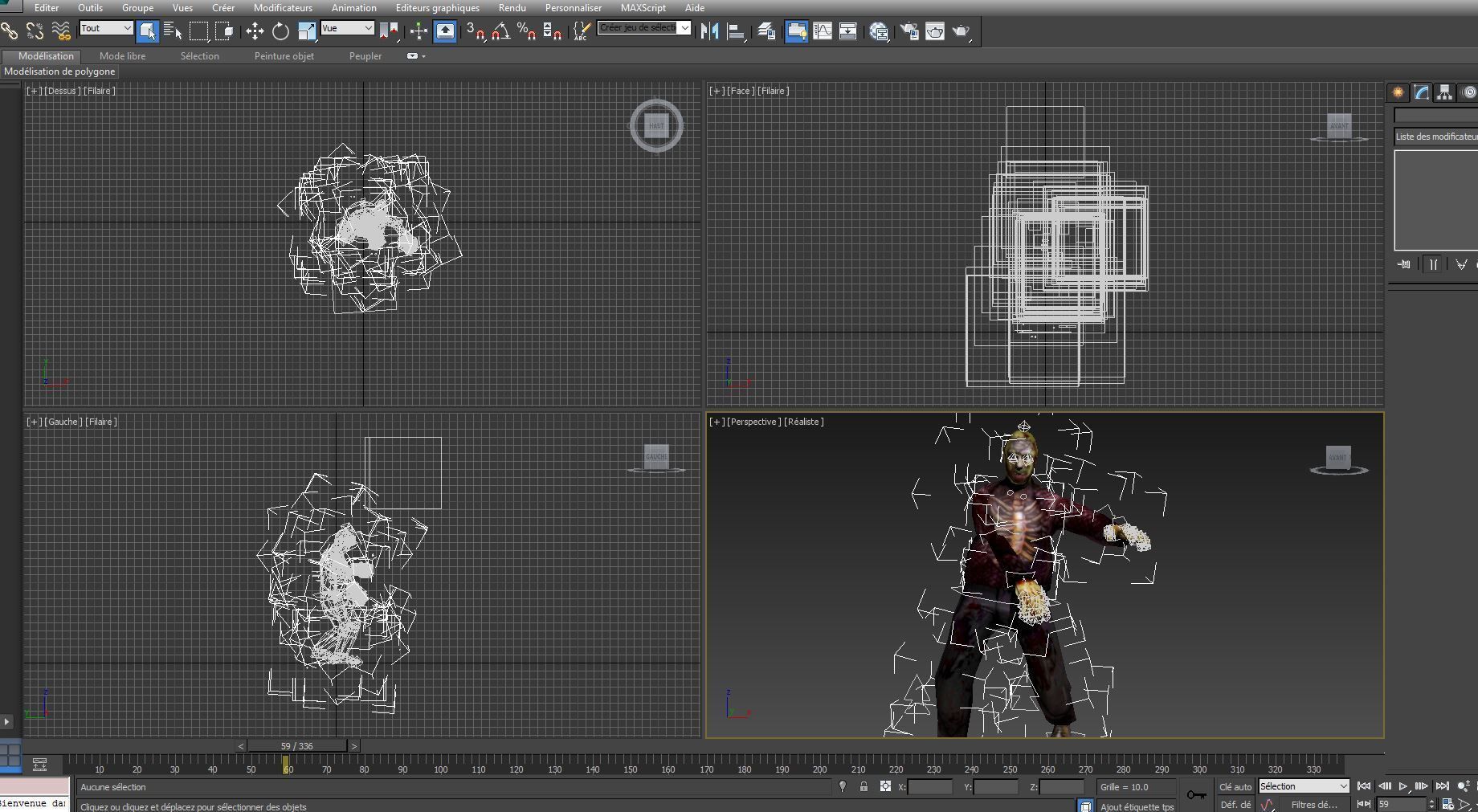Click the time slider showing 59 / 336
The image size is (1478, 812).
pyautogui.click(x=297, y=746)
